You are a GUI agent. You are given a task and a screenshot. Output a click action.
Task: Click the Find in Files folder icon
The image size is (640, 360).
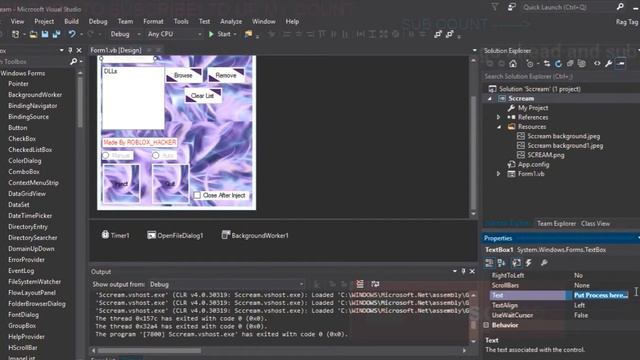[x=248, y=34]
